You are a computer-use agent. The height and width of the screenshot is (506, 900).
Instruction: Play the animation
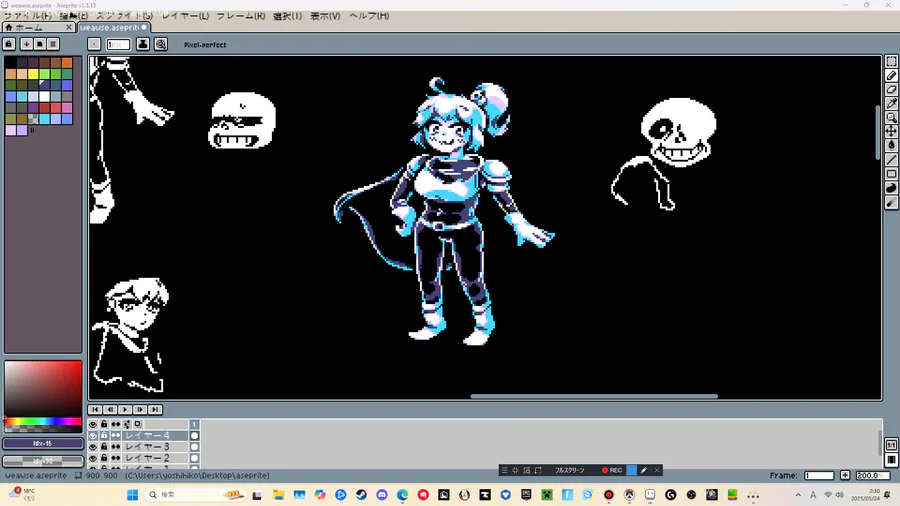tap(125, 410)
